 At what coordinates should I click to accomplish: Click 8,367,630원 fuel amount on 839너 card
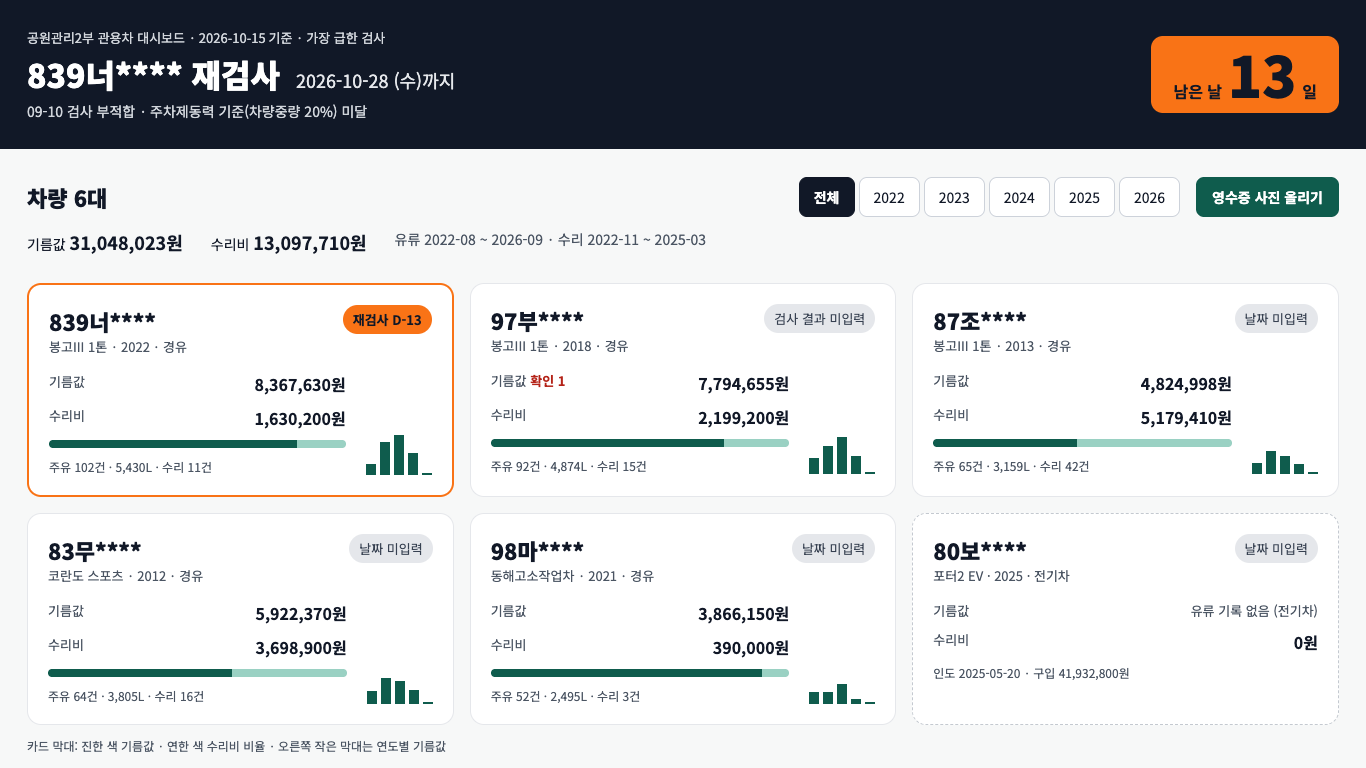[300, 385]
